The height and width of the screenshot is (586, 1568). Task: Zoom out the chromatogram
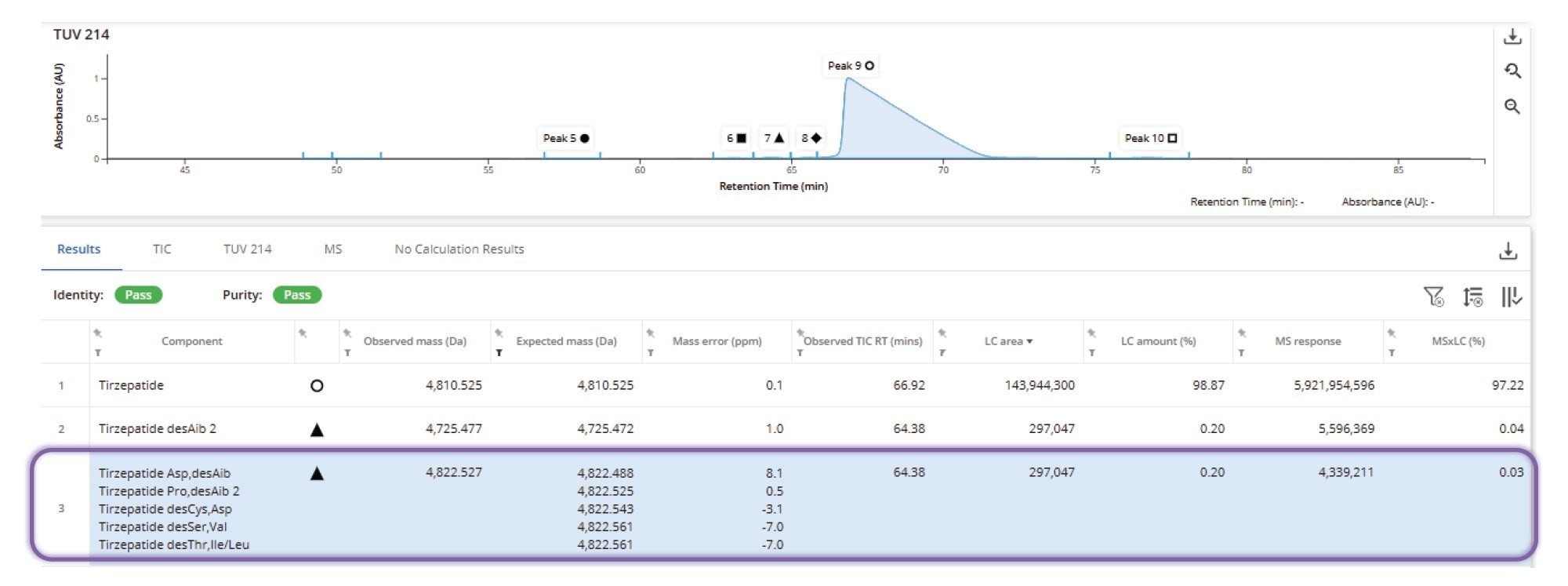click(1512, 107)
